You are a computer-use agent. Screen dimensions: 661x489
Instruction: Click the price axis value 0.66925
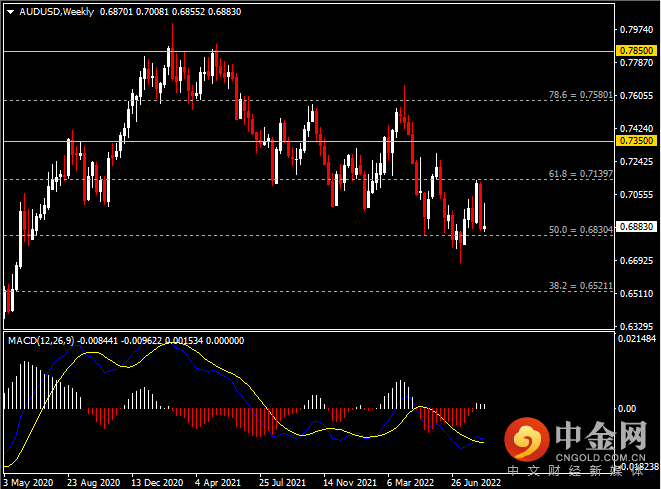[636, 261]
